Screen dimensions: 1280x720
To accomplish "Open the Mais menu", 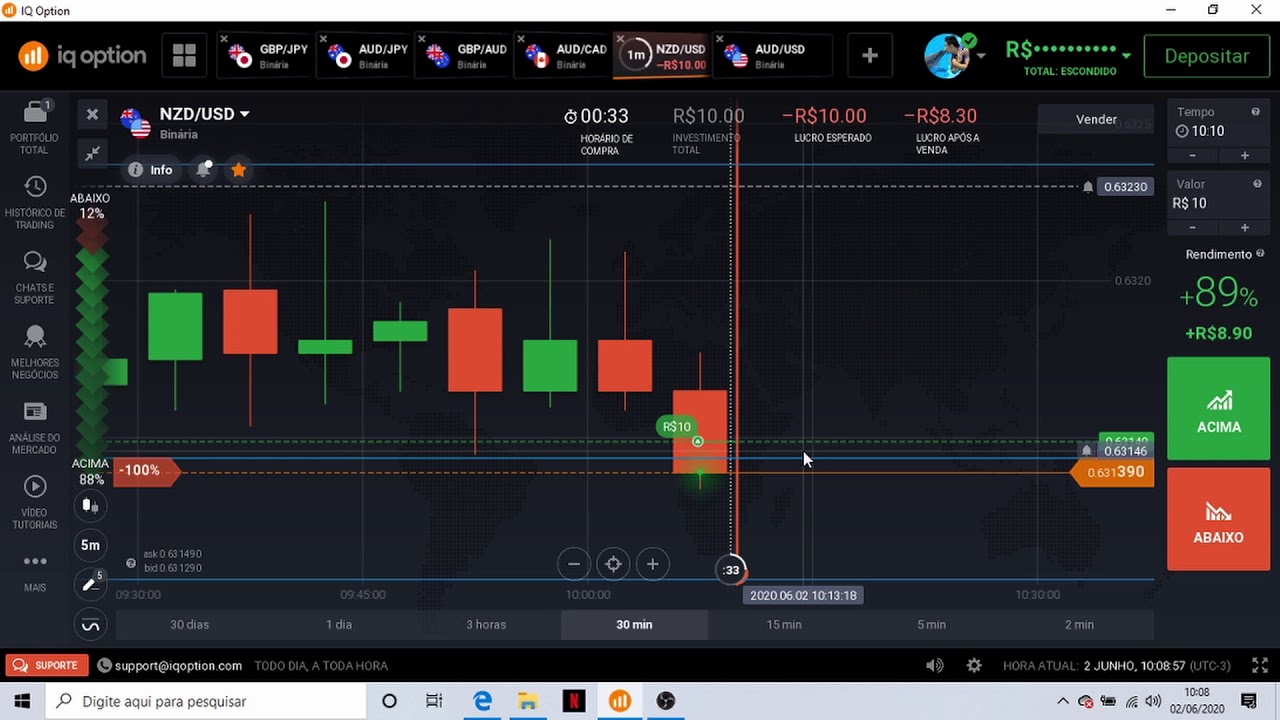I will click(x=35, y=572).
